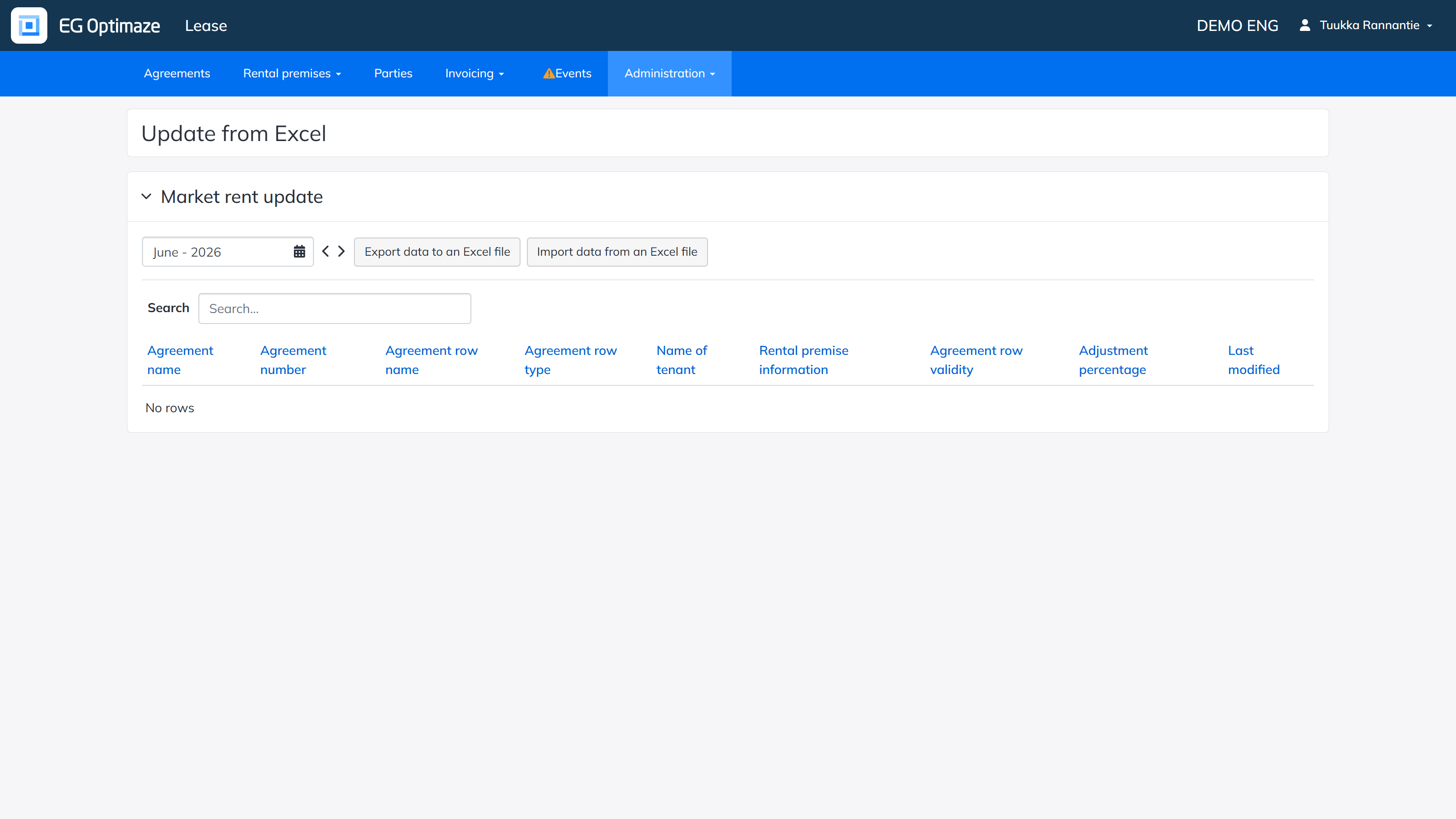Sort by Agreement name column
Image resolution: width=1456 pixels, height=819 pixels.
pyautogui.click(x=180, y=359)
